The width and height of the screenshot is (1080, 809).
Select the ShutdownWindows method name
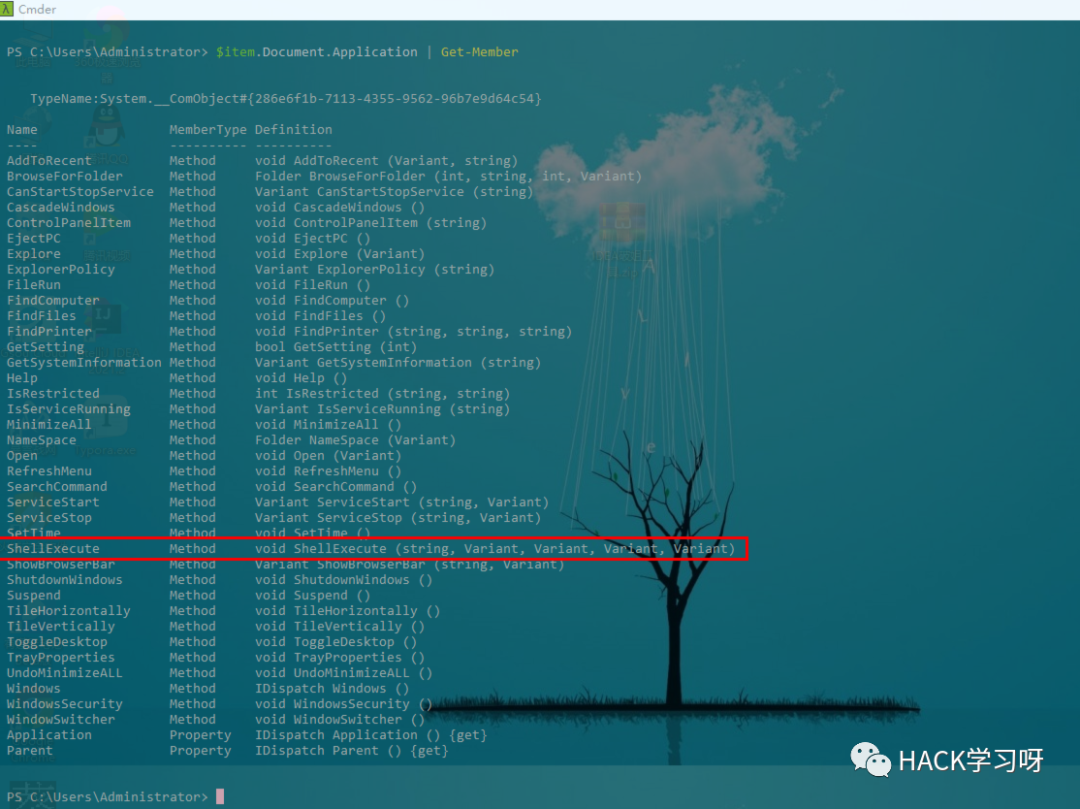[x=65, y=580]
